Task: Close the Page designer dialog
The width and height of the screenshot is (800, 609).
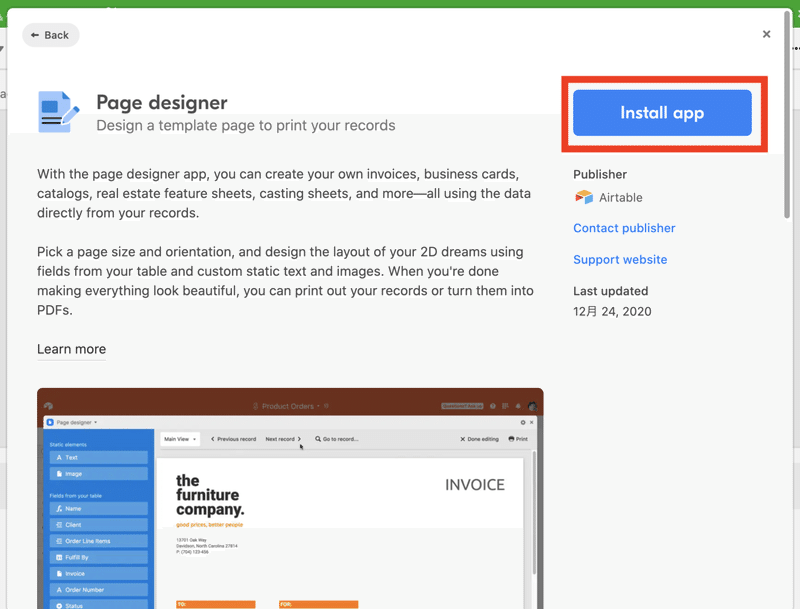Action: point(766,34)
